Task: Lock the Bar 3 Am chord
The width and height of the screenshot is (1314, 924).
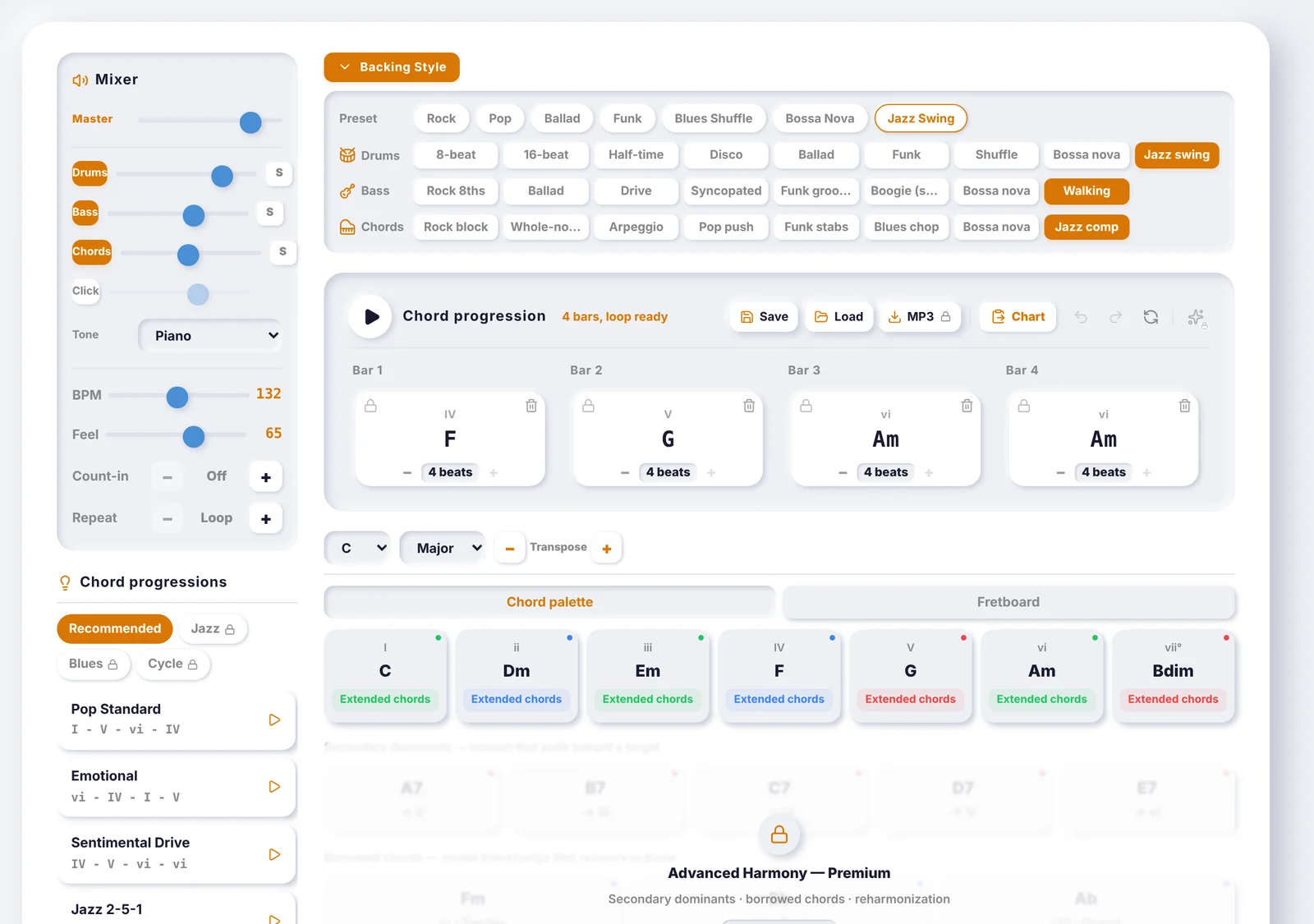Action: [x=806, y=406]
